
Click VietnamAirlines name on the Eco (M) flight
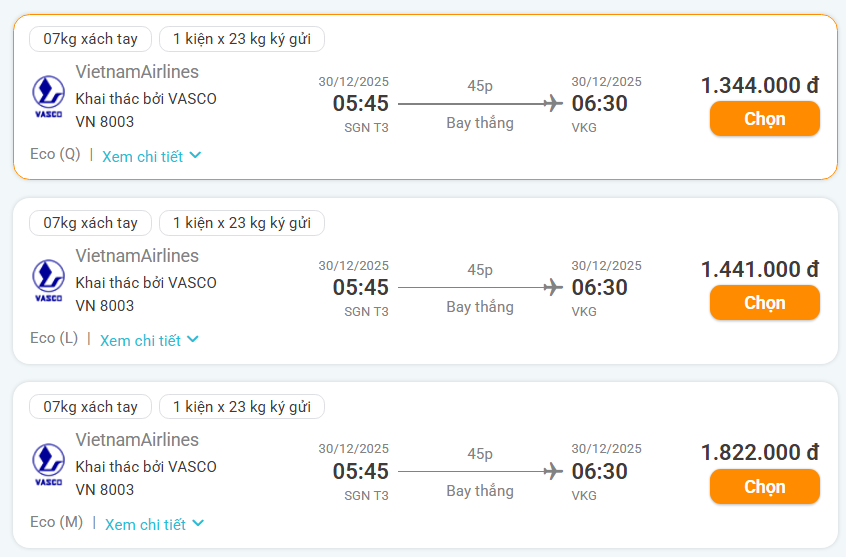pyautogui.click(x=137, y=440)
